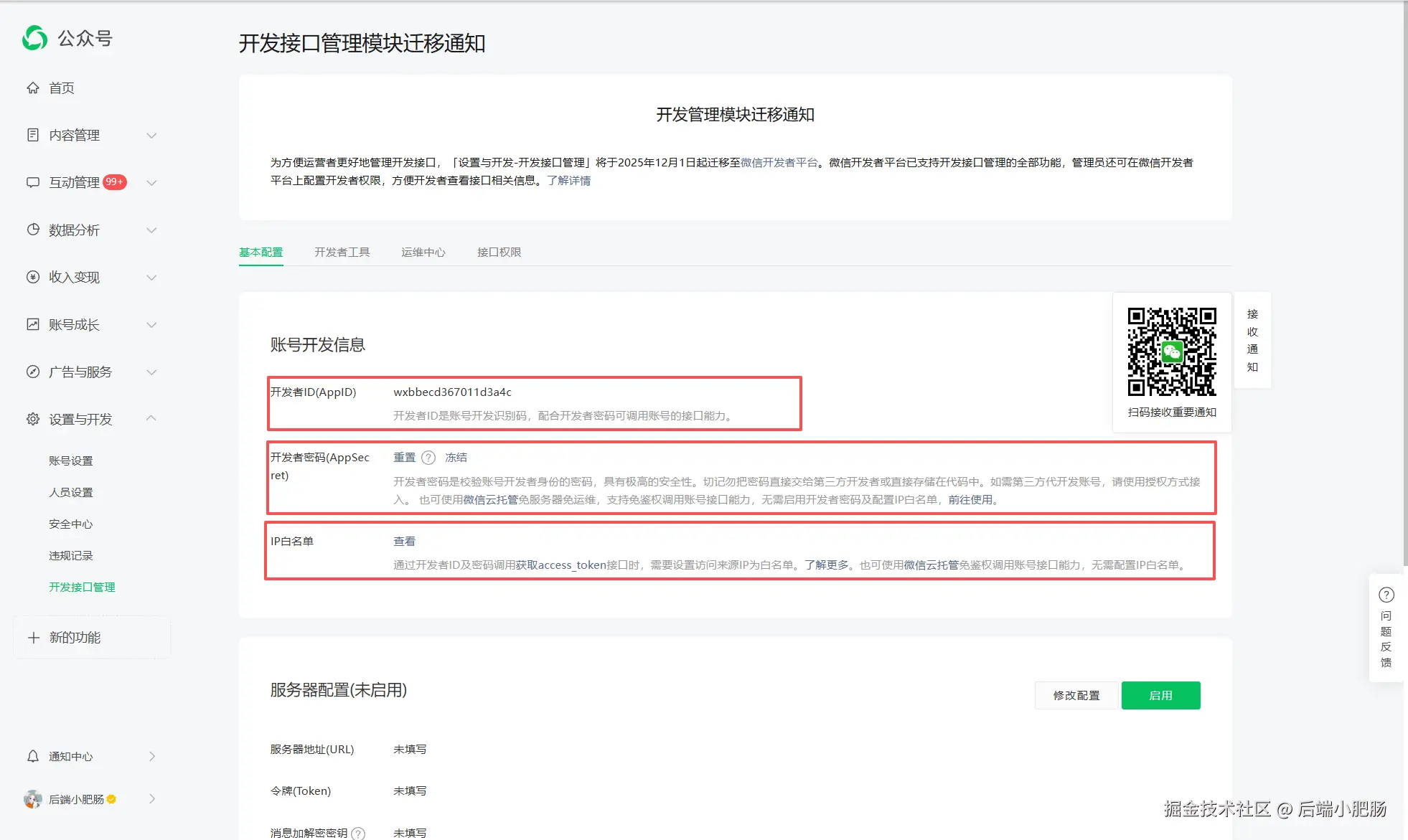Click the 通知中心 bell icon
Screen dimensions: 1408x840
click(33, 756)
